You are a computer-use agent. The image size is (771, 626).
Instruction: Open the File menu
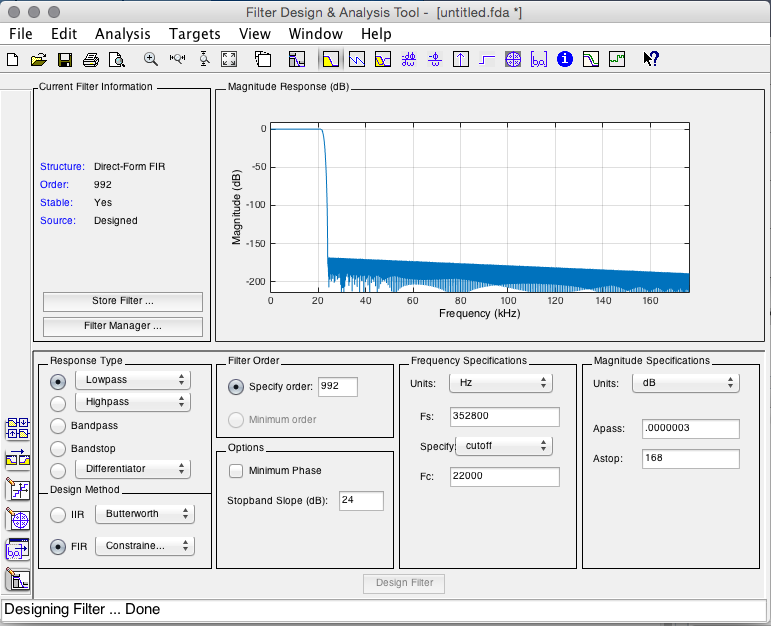[21, 34]
